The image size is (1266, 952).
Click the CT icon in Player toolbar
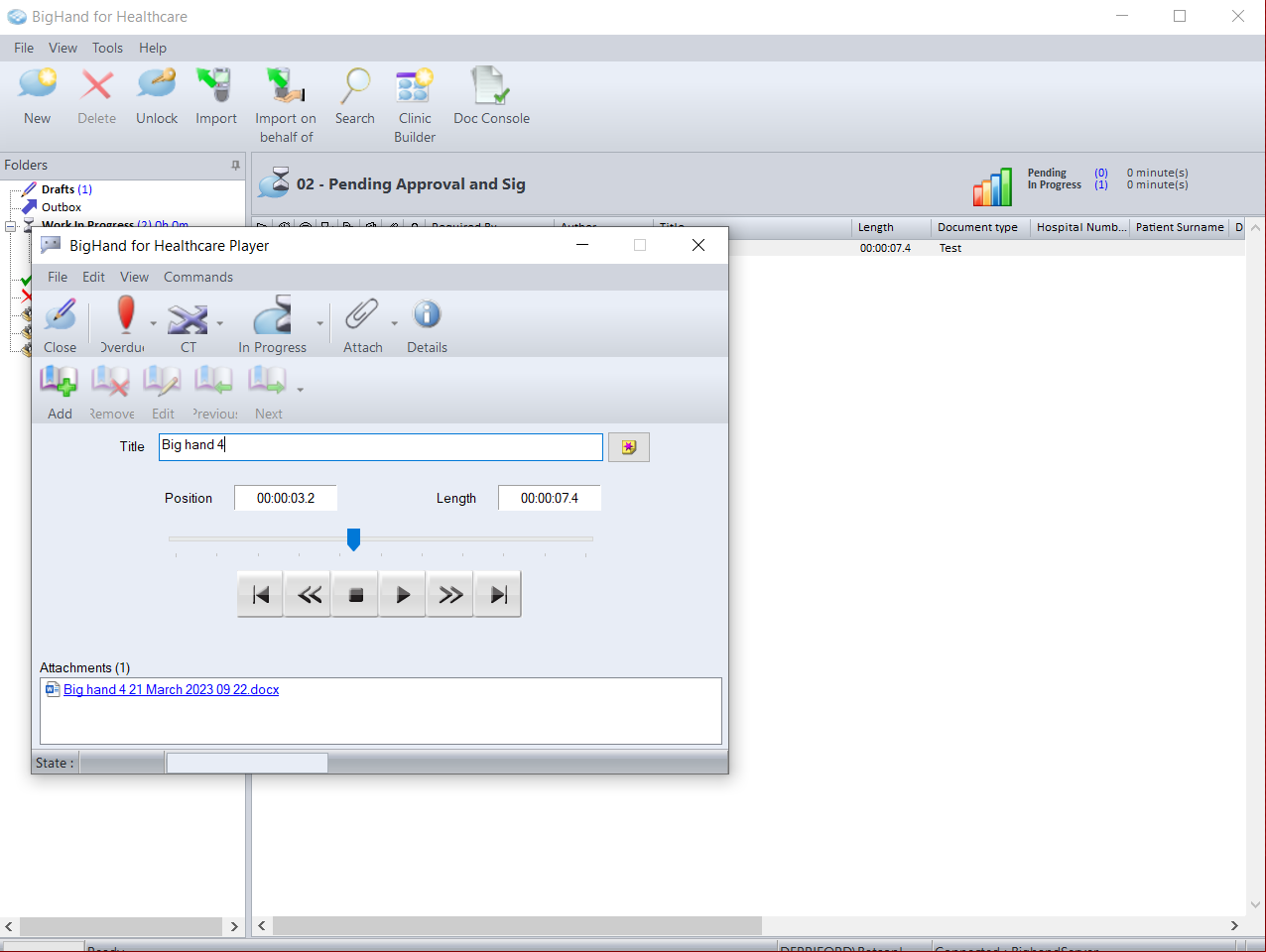[x=188, y=318]
